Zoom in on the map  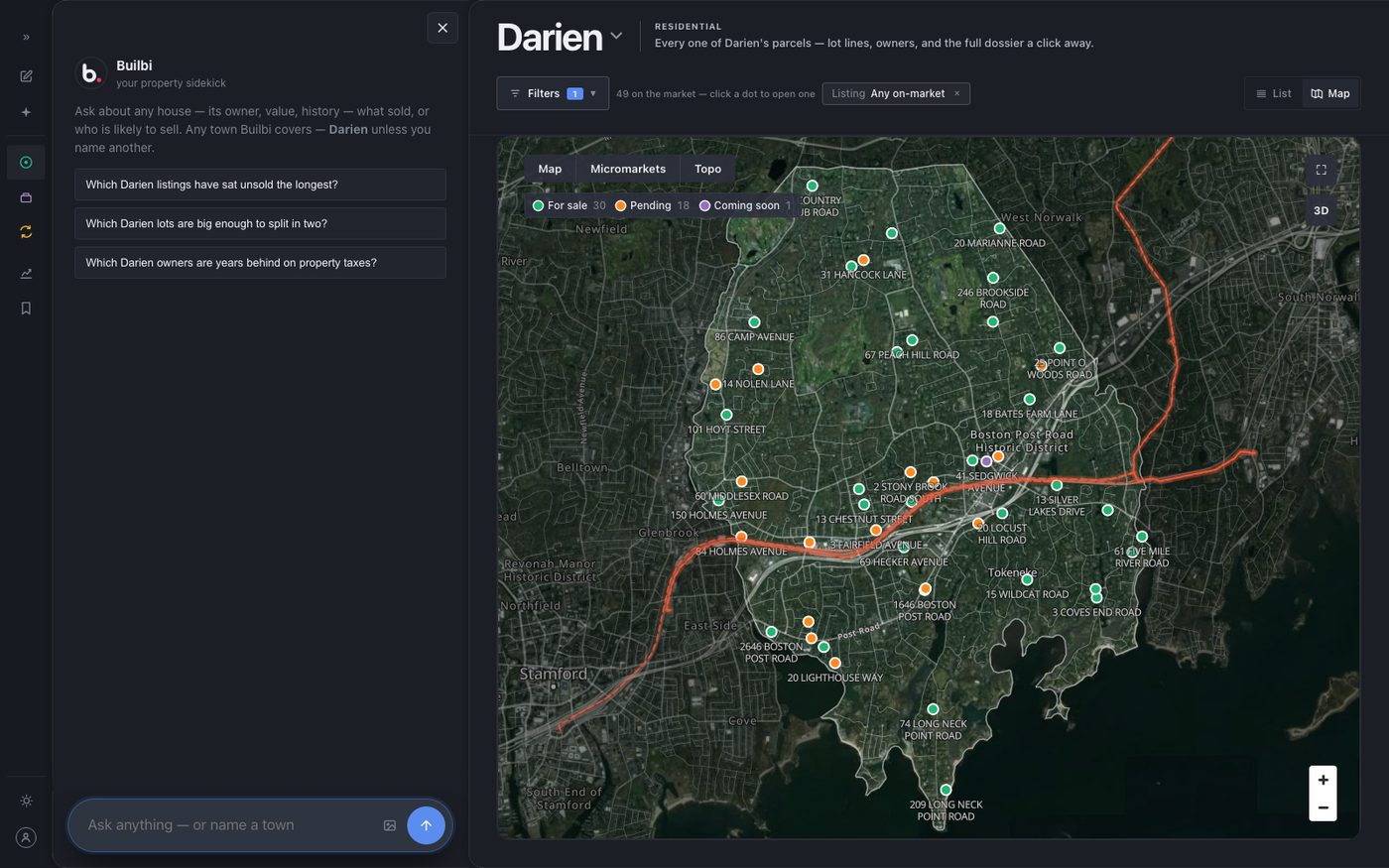(x=1323, y=780)
